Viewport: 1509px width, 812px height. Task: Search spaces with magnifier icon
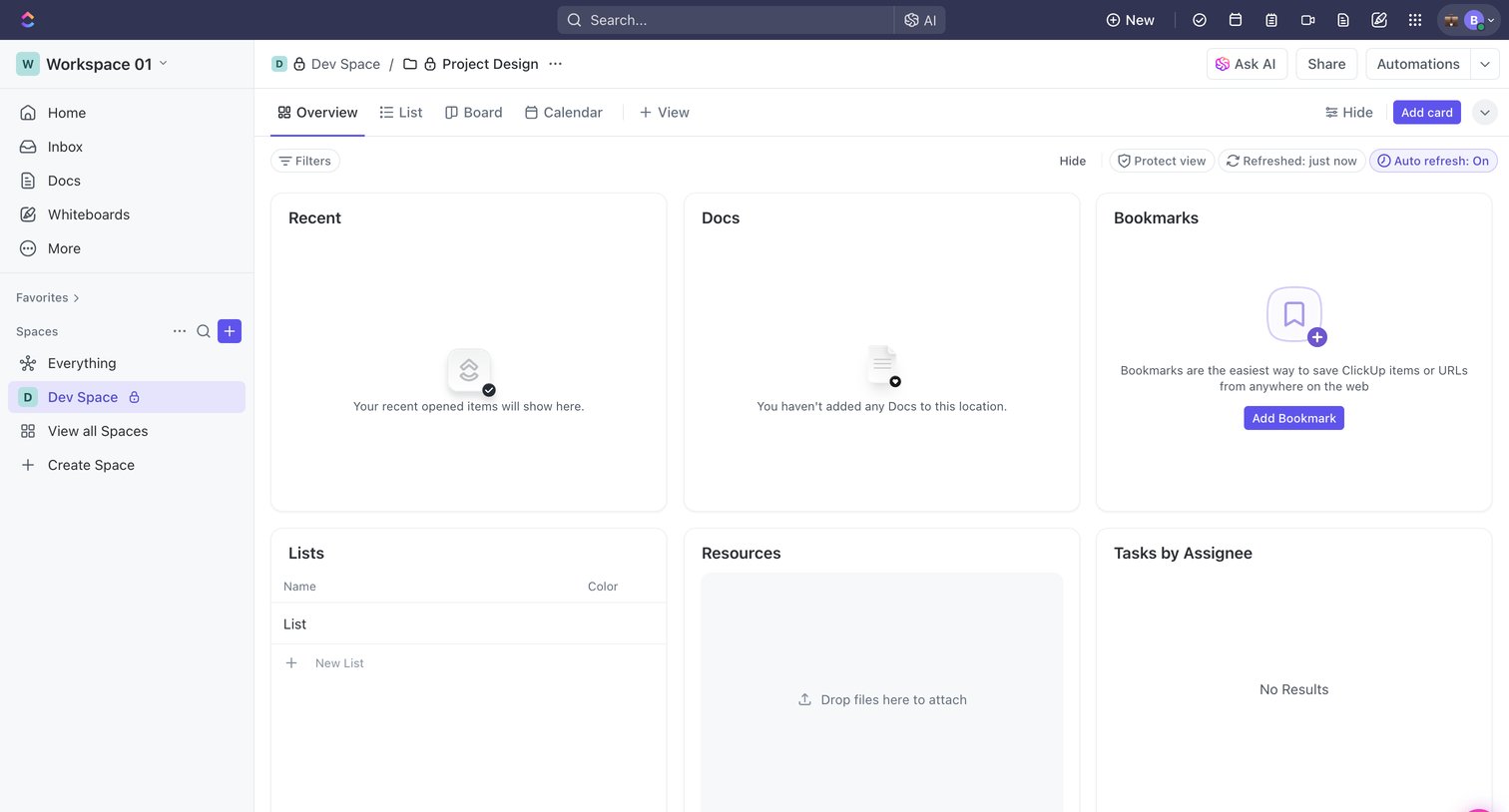pos(204,331)
